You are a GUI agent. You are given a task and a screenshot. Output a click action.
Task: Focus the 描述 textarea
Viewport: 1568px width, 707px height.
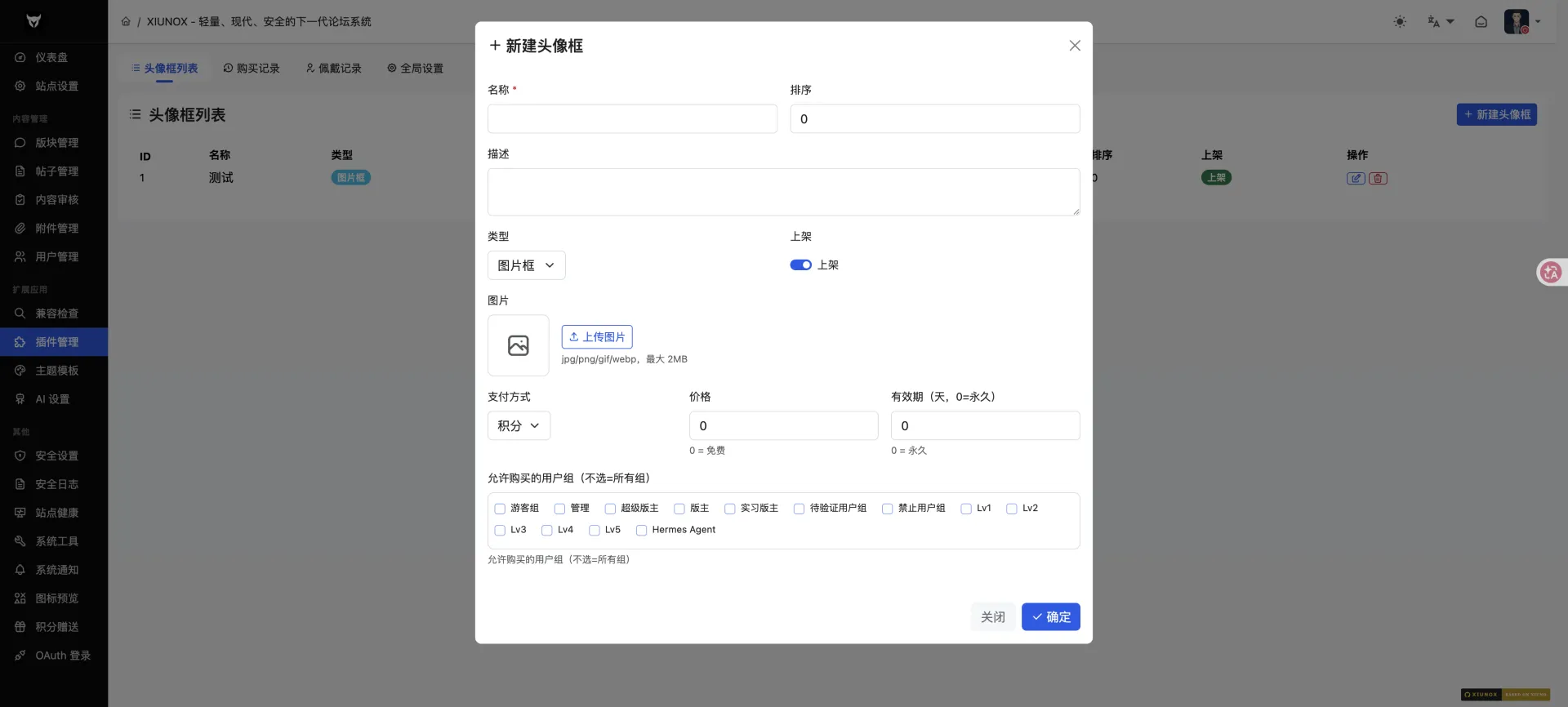tap(783, 192)
